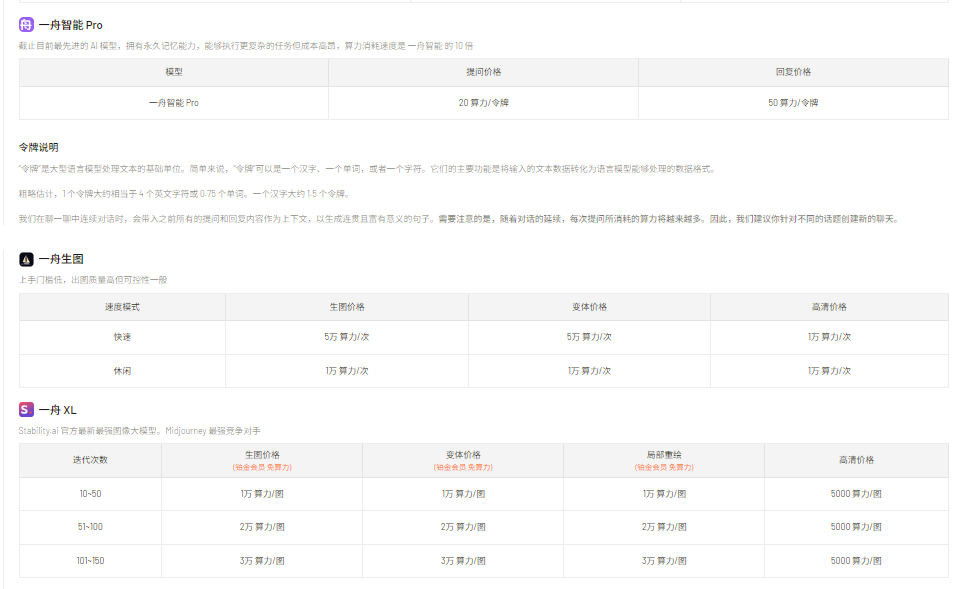Click the 令牌说明 heading
Viewport: 976px width, 589px height.
pos(39,148)
